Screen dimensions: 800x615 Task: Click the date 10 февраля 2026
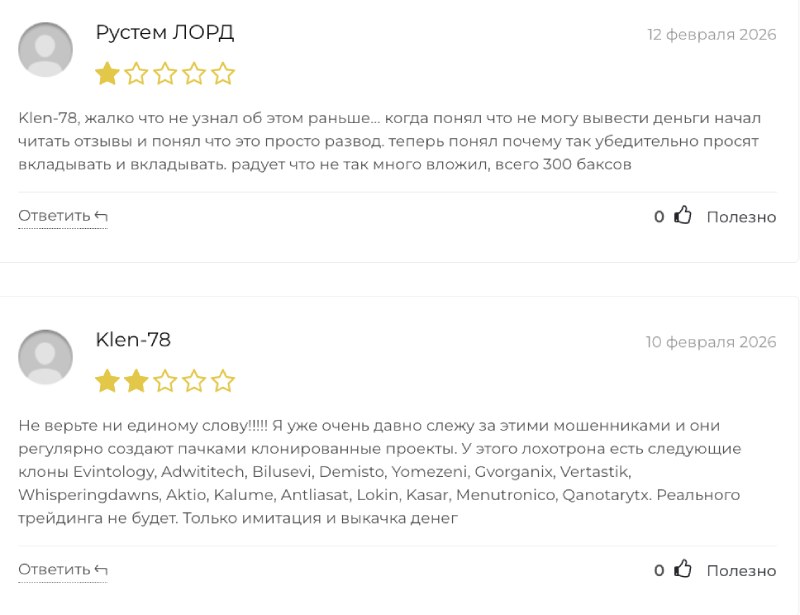click(x=710, y=342)
